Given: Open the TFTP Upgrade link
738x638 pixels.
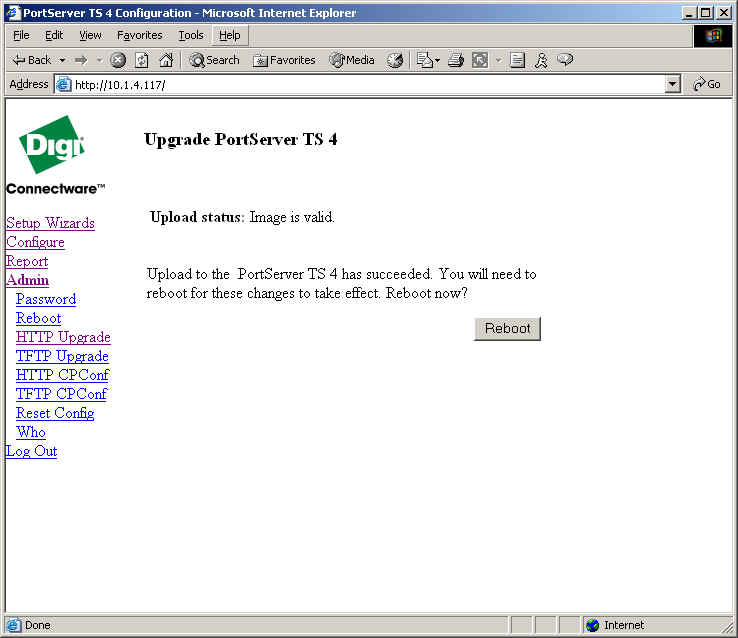Looking at the screenshot, I should tap(62, 356).
